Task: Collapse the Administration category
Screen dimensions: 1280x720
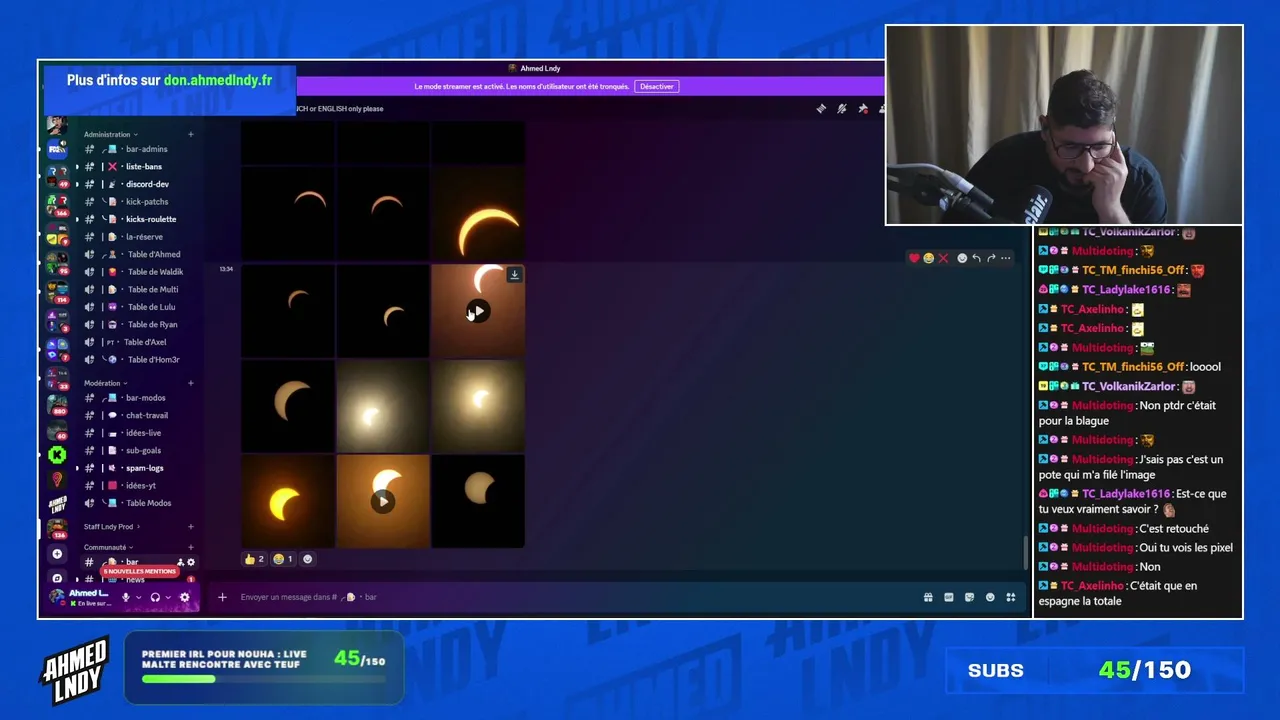Action: 111,134
